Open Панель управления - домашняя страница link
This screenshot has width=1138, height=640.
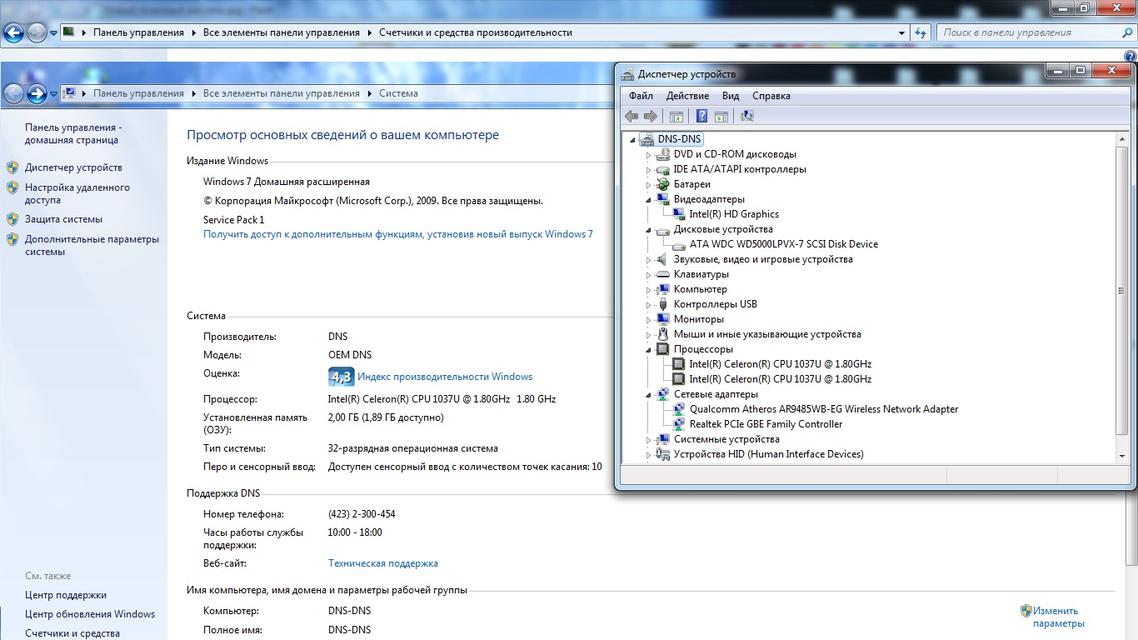coord(73,134)
